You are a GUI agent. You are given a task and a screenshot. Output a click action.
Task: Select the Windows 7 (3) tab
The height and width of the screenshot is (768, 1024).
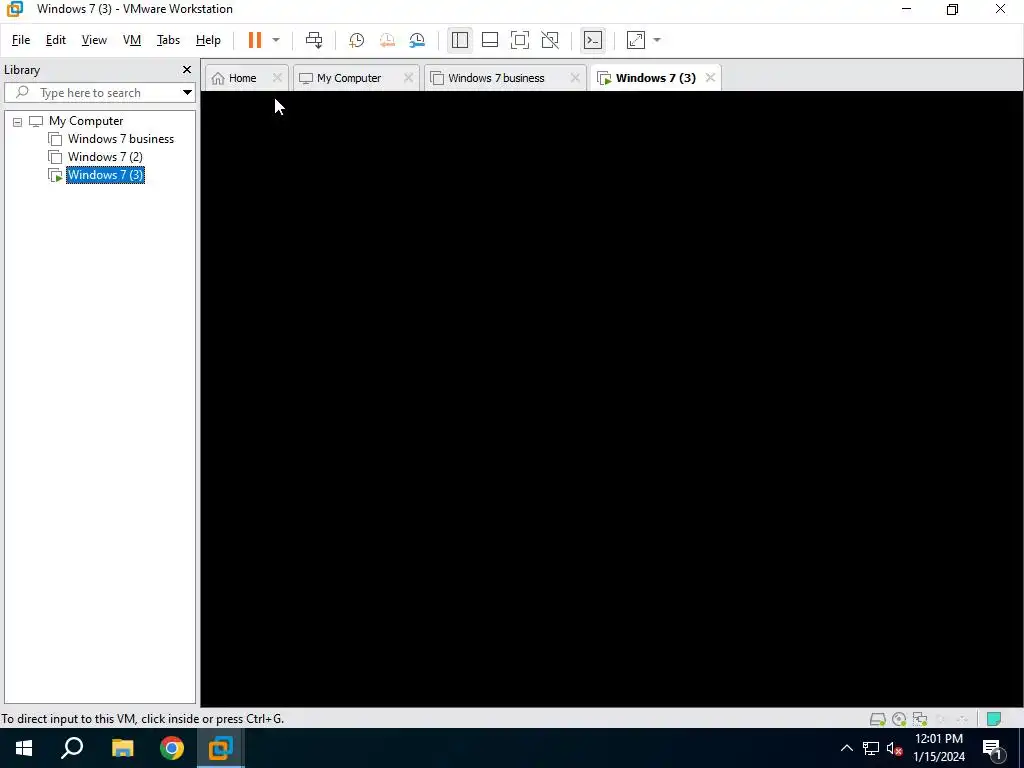pyautogui.click(x=656, y=78)
